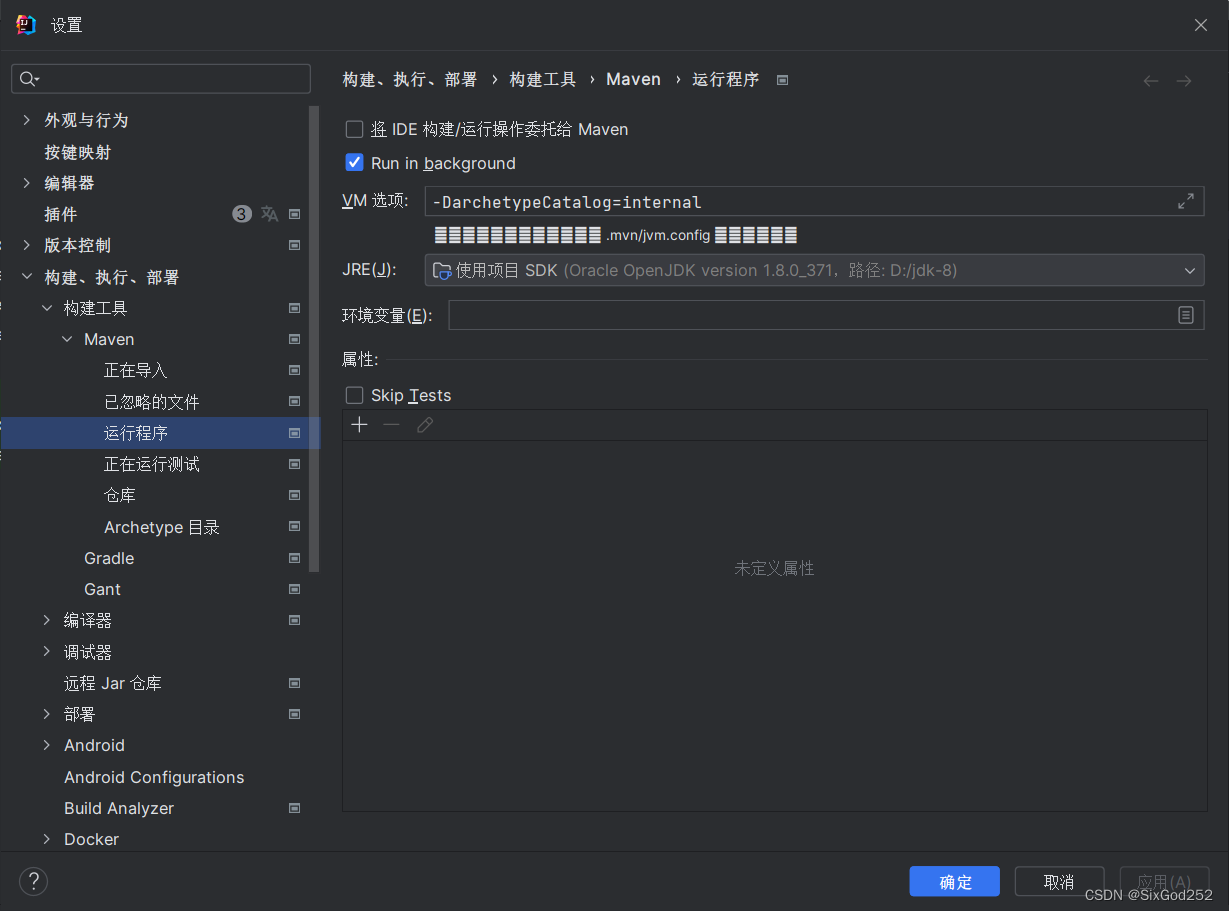Click project-level icon beside 插件 row
1229x911 pixels.
[295, 214]
